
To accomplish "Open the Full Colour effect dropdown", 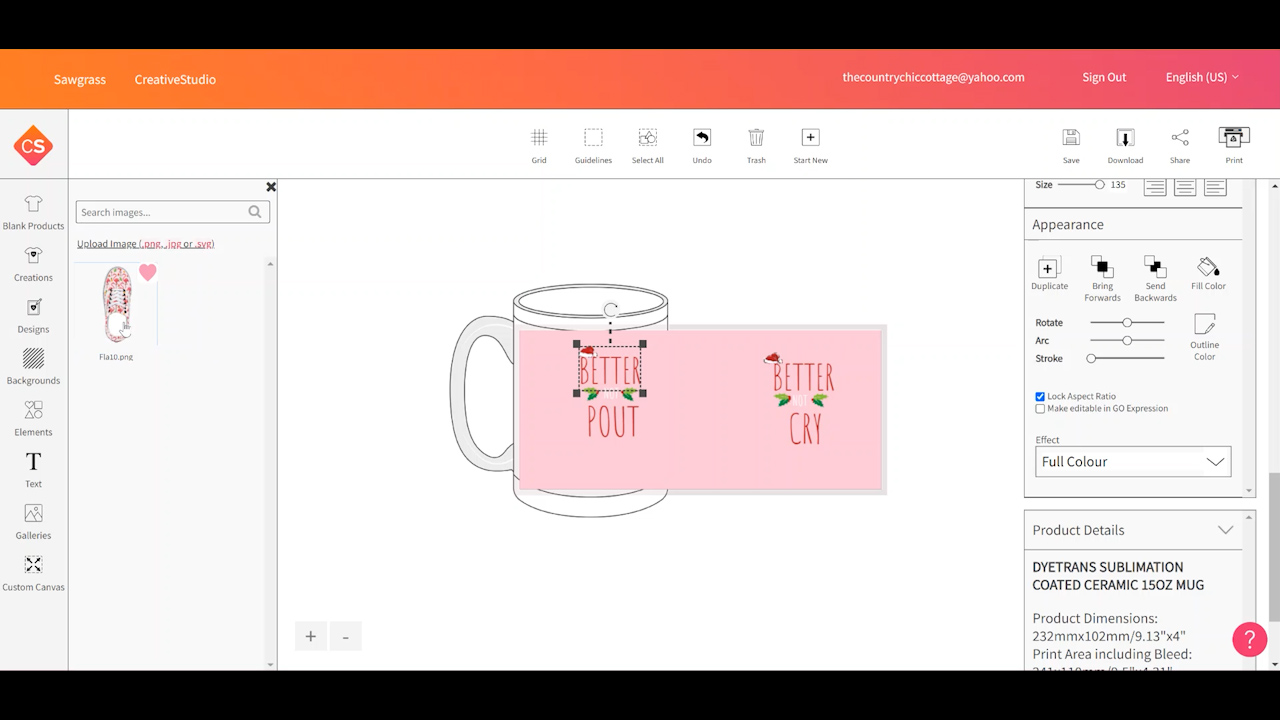I will point(1133,462).
